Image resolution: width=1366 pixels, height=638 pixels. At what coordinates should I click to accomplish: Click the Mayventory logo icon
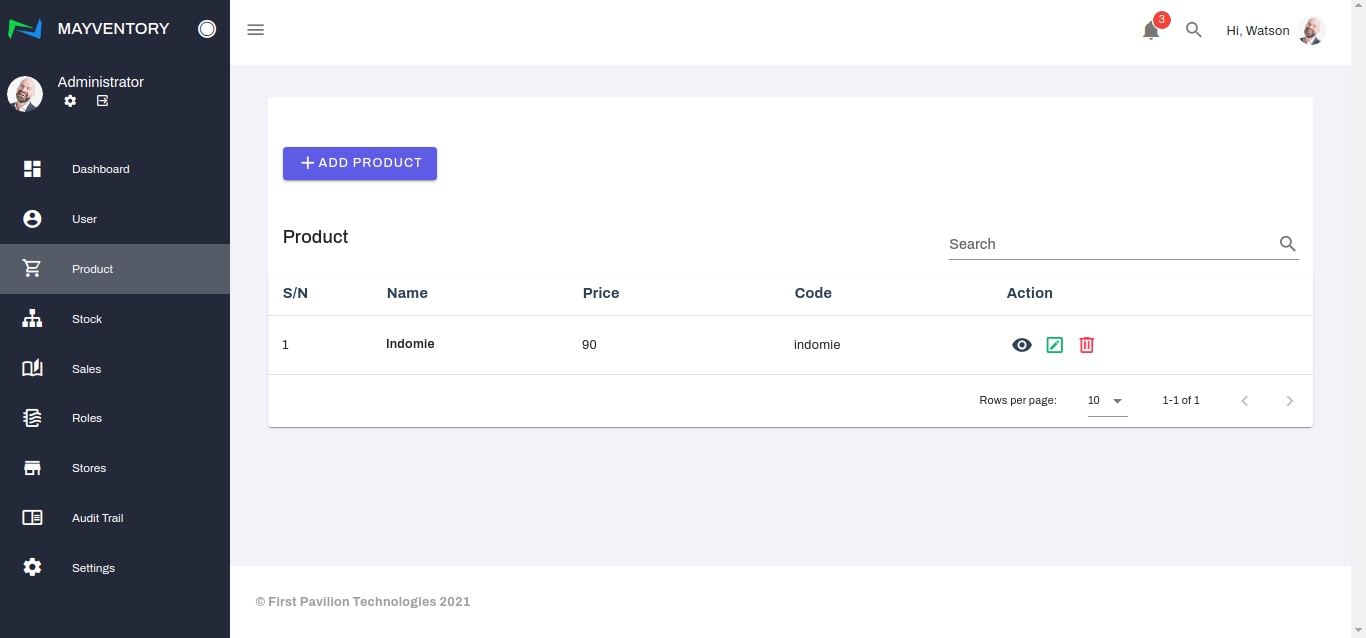tap(25, 29)
